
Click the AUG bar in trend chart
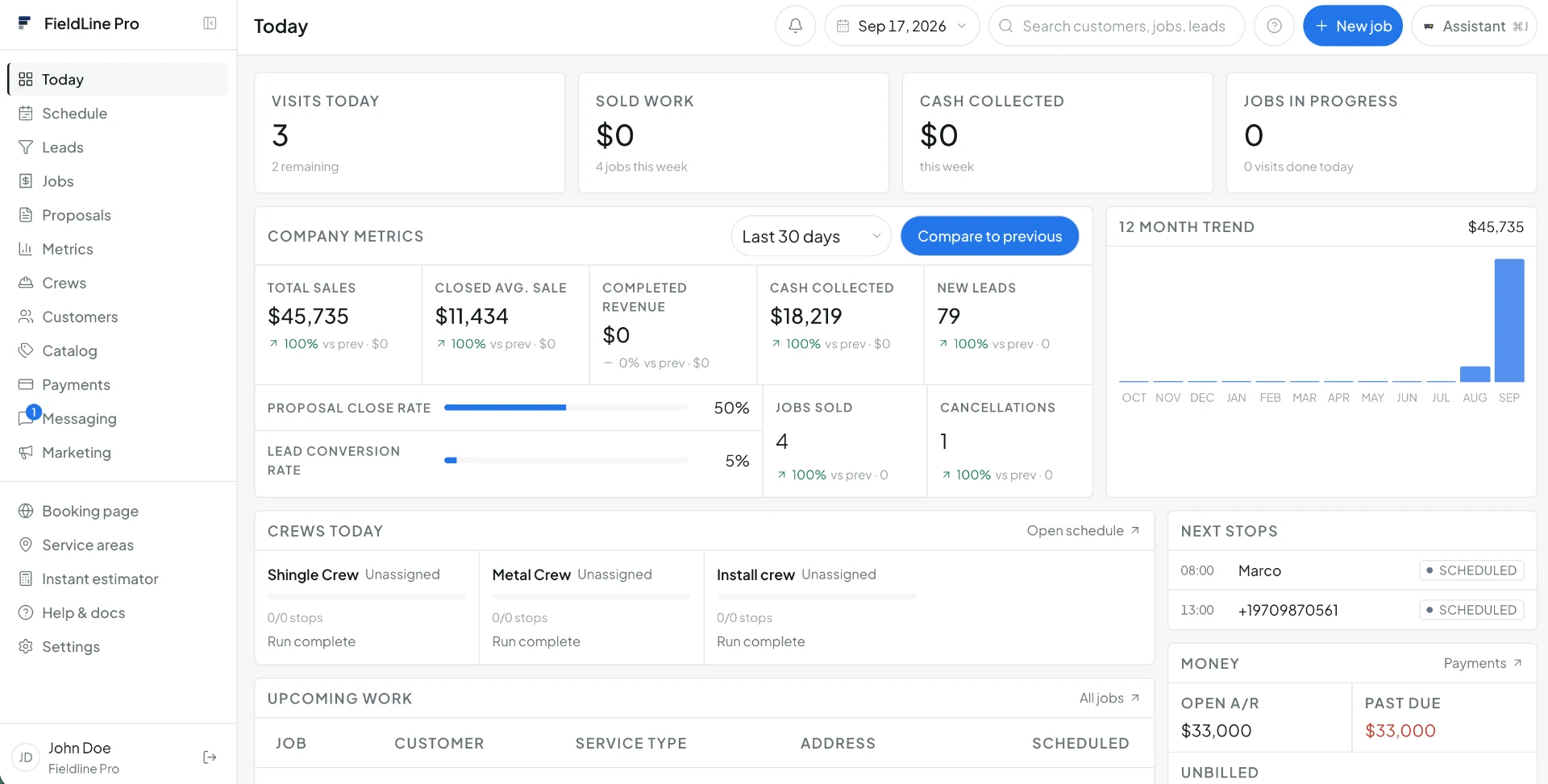pyautogui.click(x=1475, y=374)
